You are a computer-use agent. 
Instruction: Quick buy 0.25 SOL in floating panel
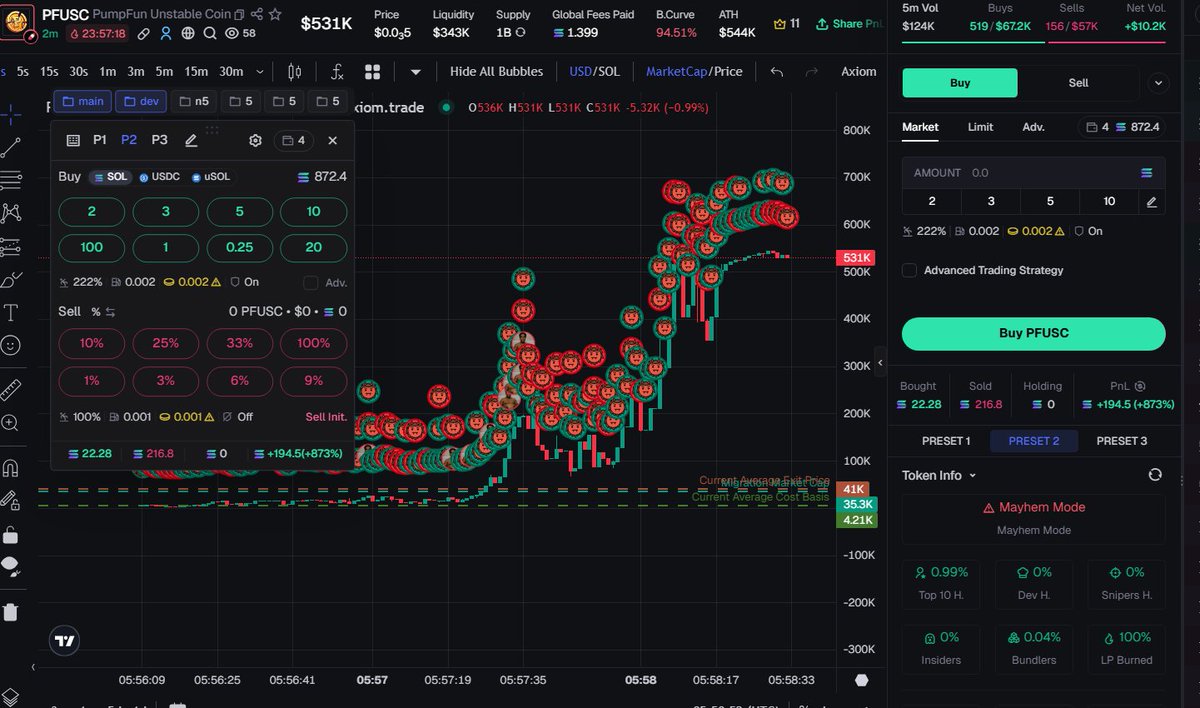240,247
